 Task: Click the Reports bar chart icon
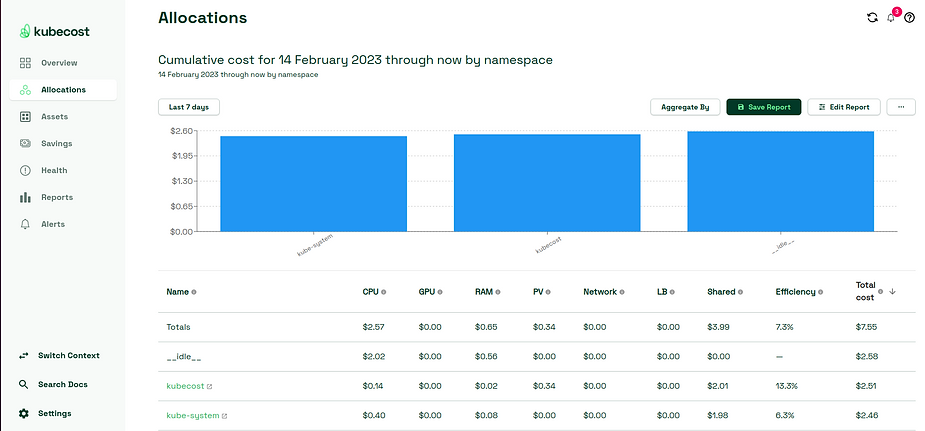coord(25,198)
